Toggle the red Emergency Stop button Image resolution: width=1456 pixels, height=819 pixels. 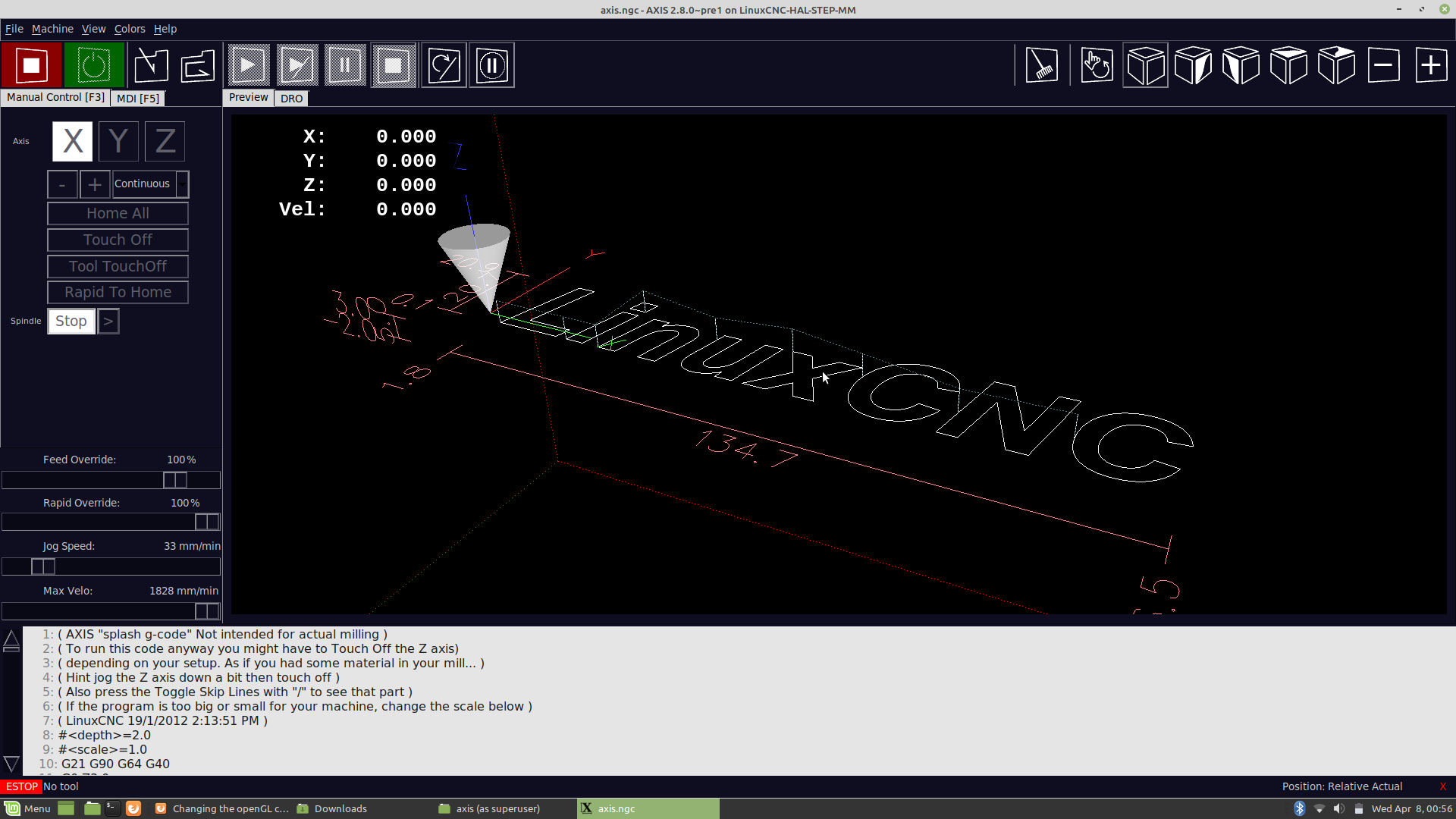[x=31, y=65]
